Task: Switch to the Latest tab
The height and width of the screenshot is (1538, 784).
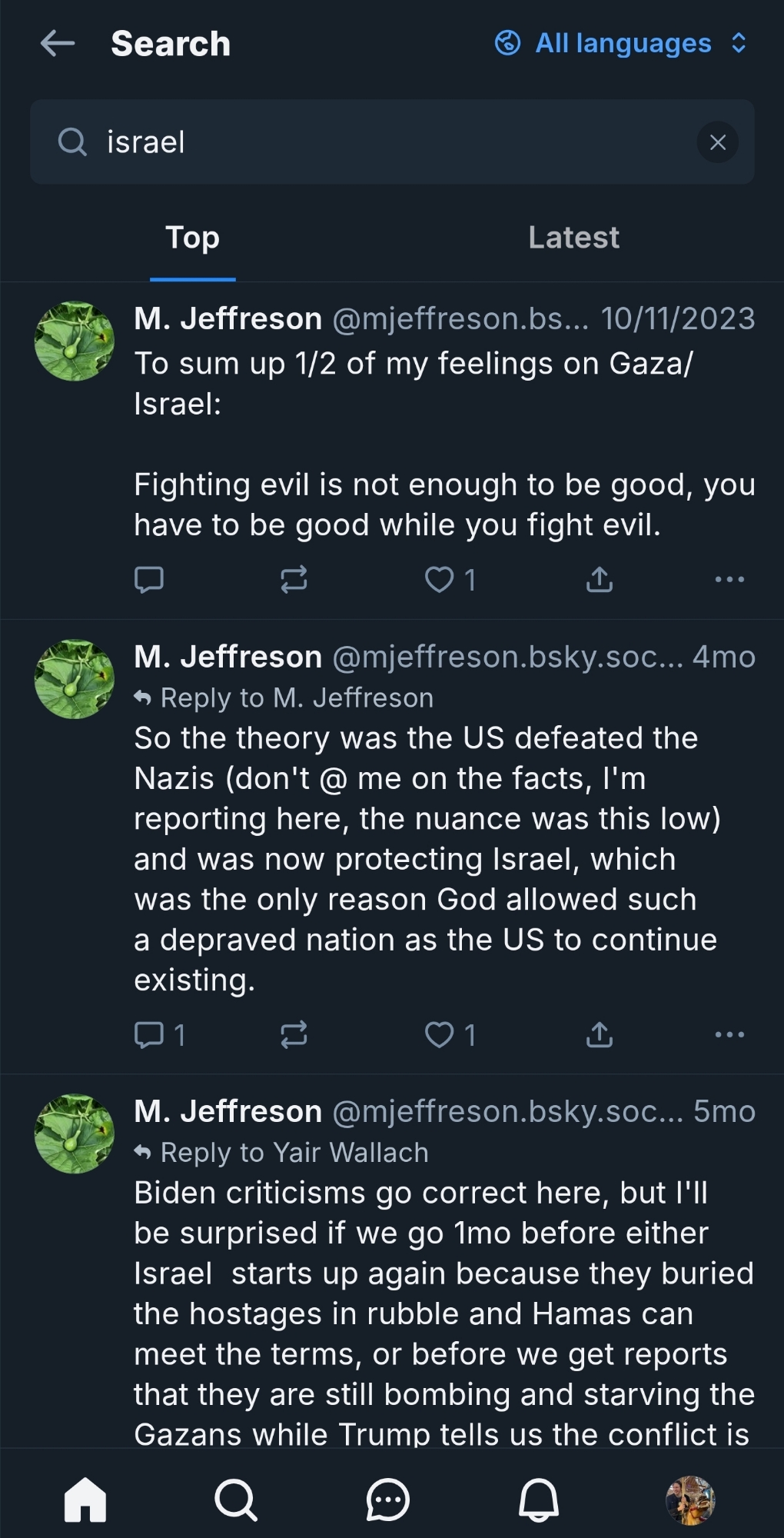Action: 573,238
